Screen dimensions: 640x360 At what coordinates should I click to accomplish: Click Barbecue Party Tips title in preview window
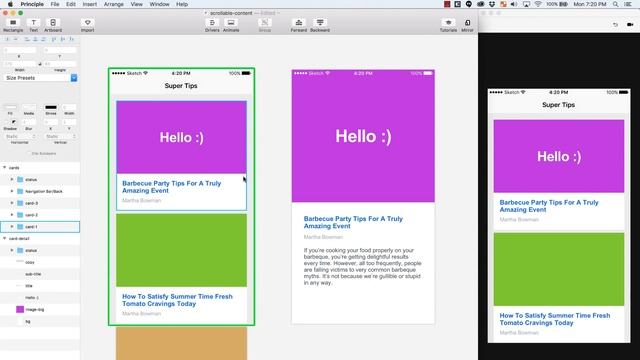[x=549, y=206]
